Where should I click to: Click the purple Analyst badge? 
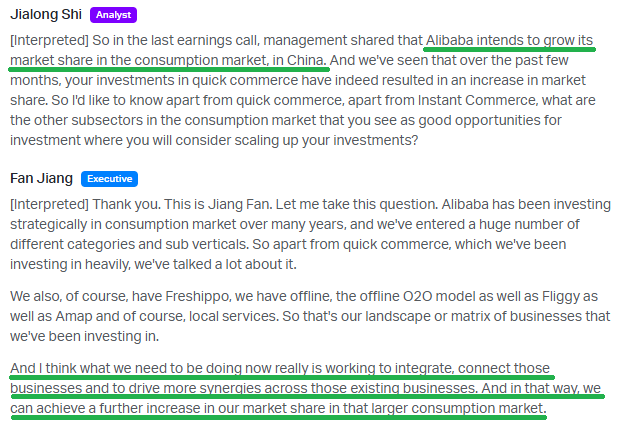pyautogui.click(x=113, y=16)
